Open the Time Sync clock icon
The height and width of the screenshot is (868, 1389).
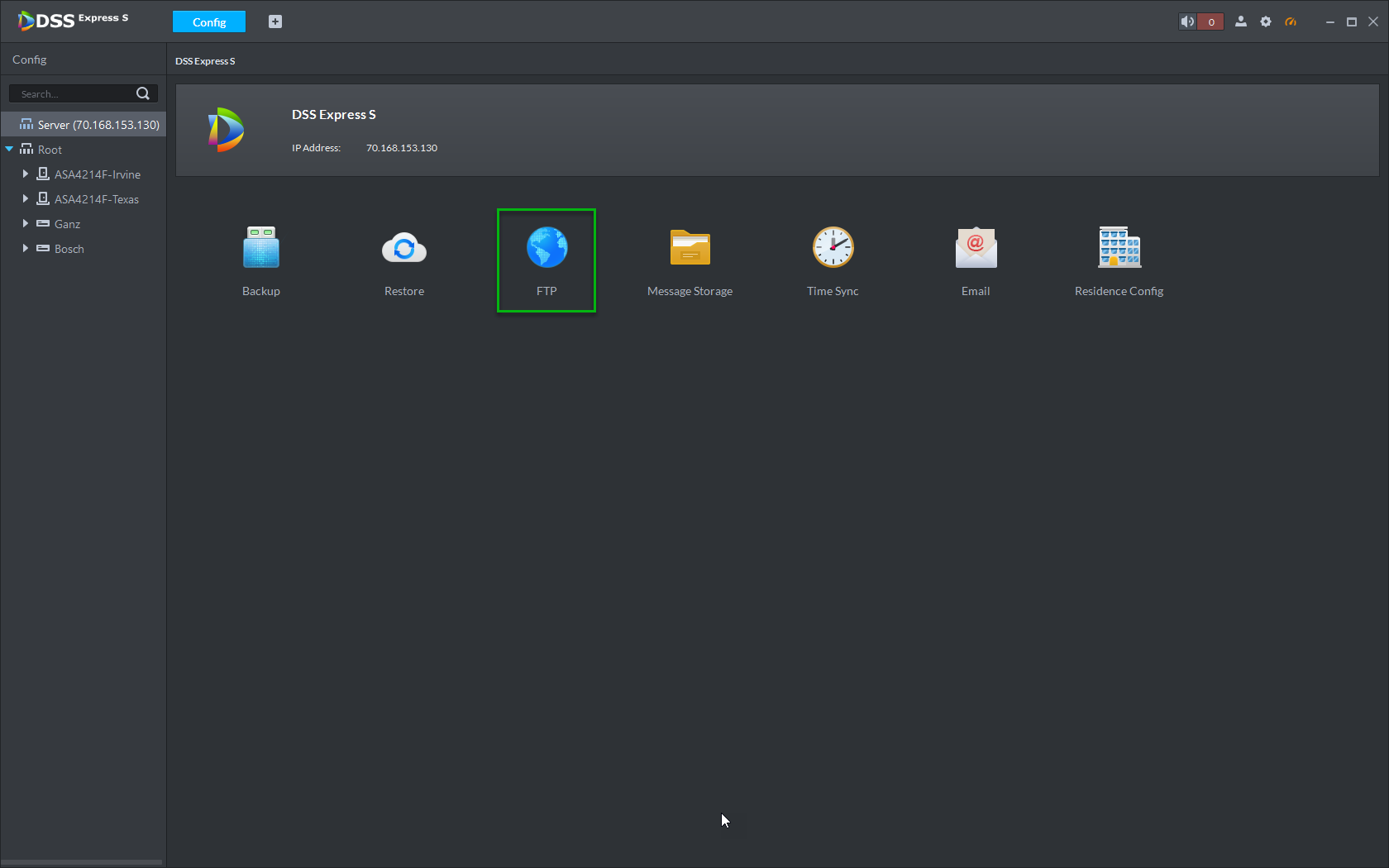(x=833, y=247)
